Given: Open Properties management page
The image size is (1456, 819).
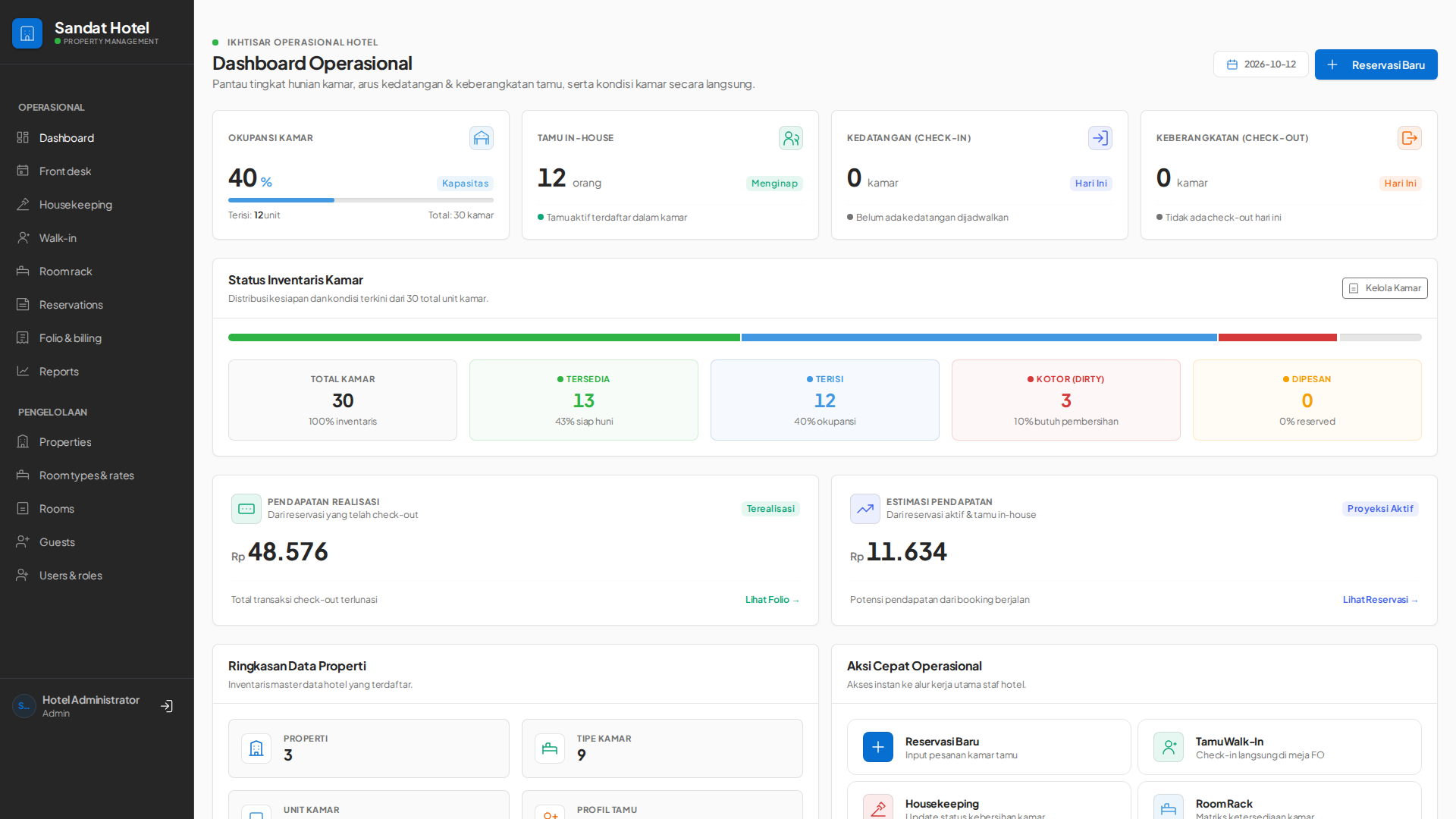Looking at the screenshot, I should pyautogui.click(x=97, y=442).
